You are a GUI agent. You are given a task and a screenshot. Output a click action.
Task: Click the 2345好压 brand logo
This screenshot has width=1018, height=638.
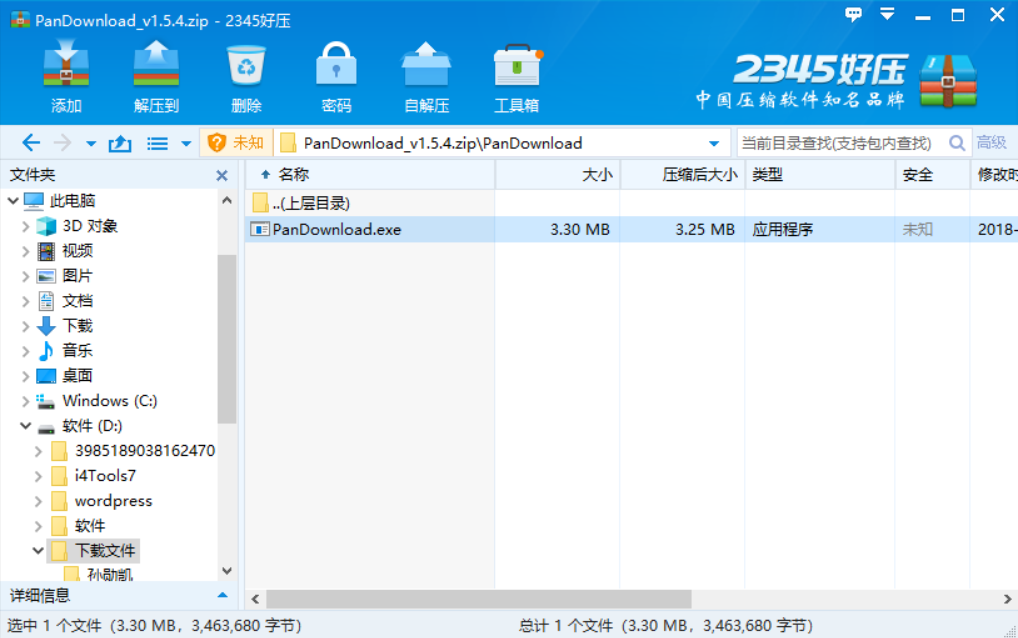(x=836, y=80)
